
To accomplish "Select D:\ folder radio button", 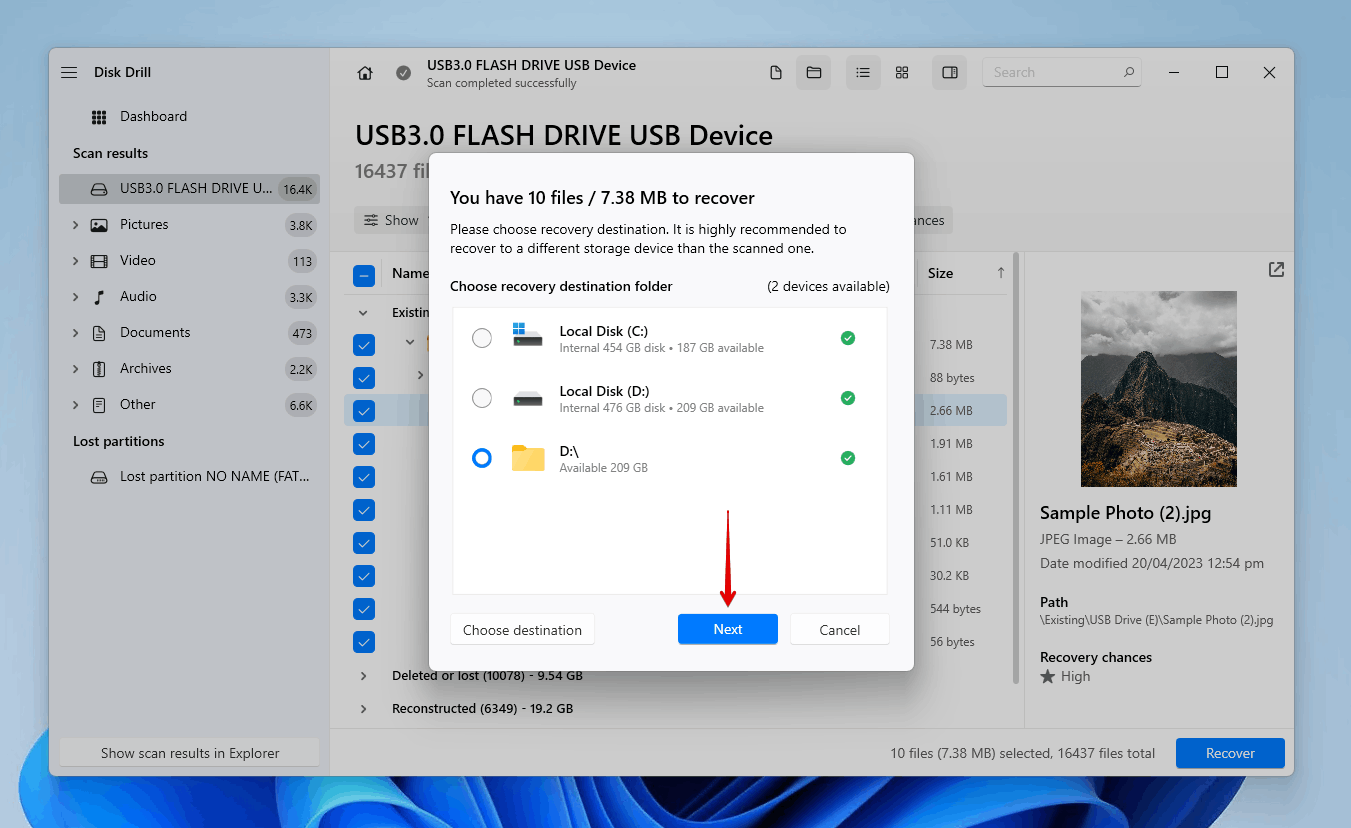I will 482,458.
